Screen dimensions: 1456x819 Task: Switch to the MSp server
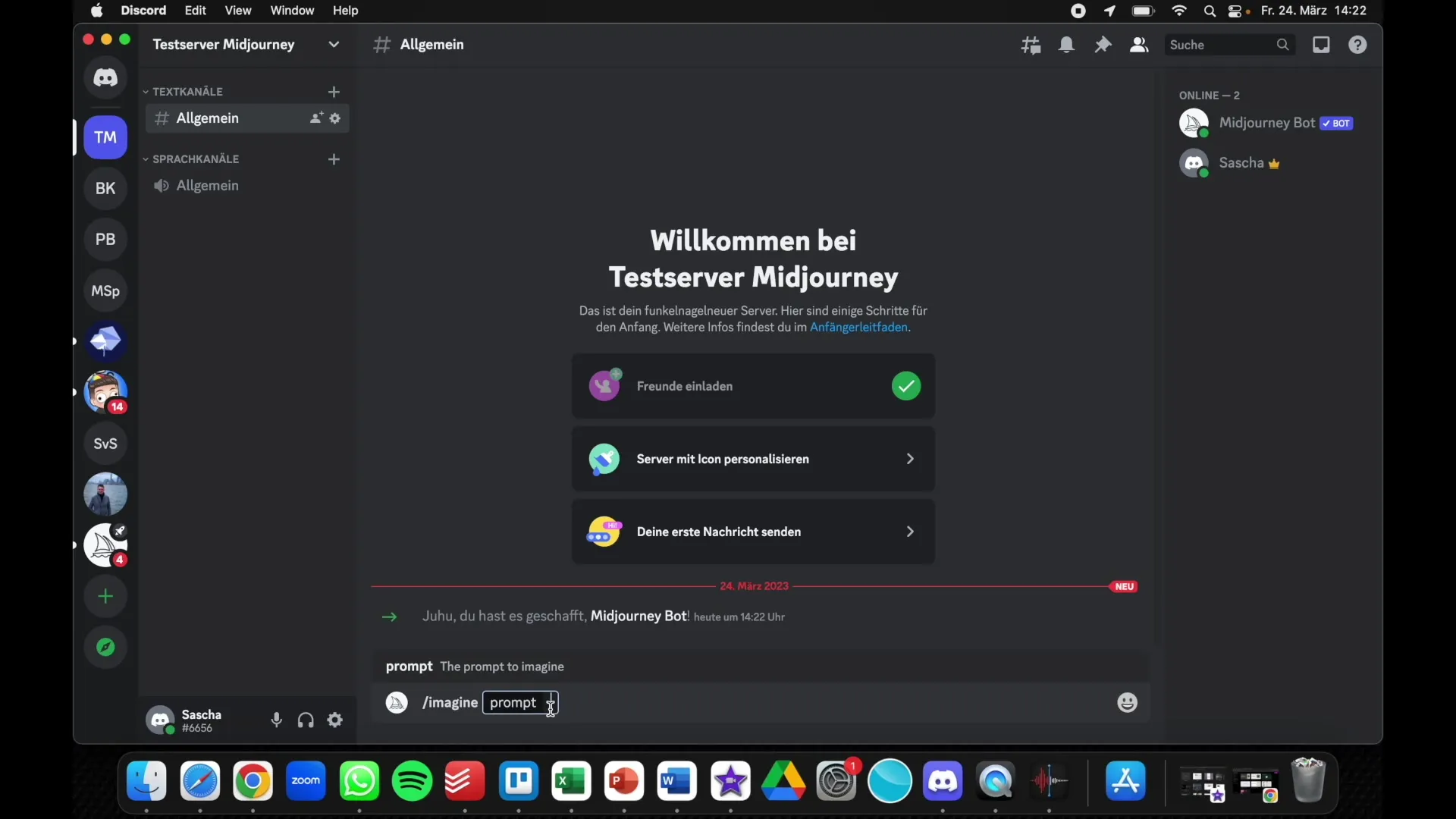(105, 290)
